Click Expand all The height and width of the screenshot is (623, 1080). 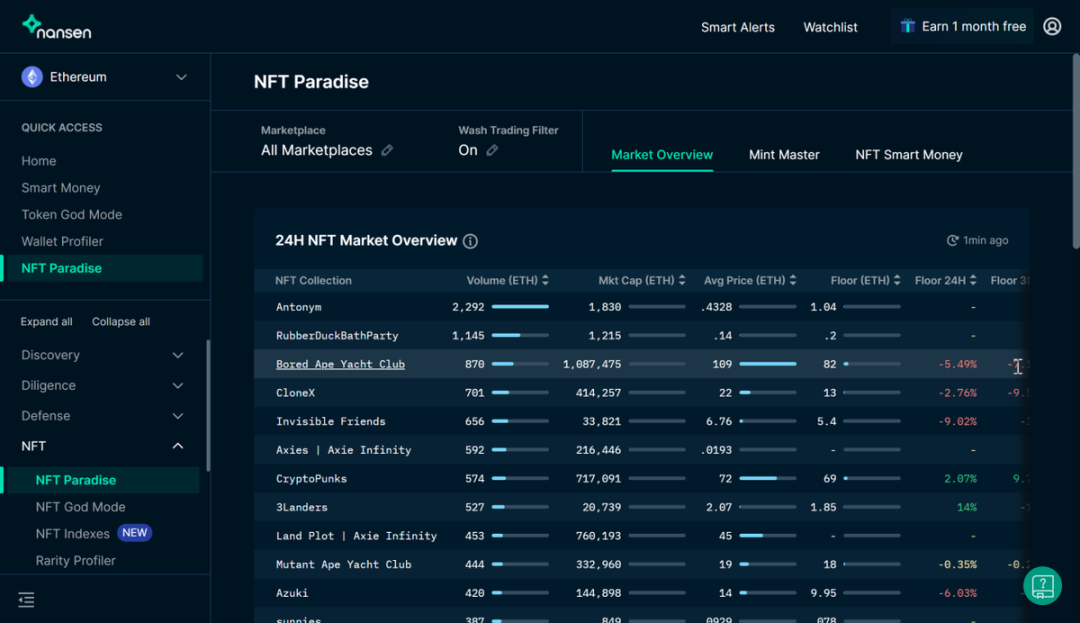(46, 321)
